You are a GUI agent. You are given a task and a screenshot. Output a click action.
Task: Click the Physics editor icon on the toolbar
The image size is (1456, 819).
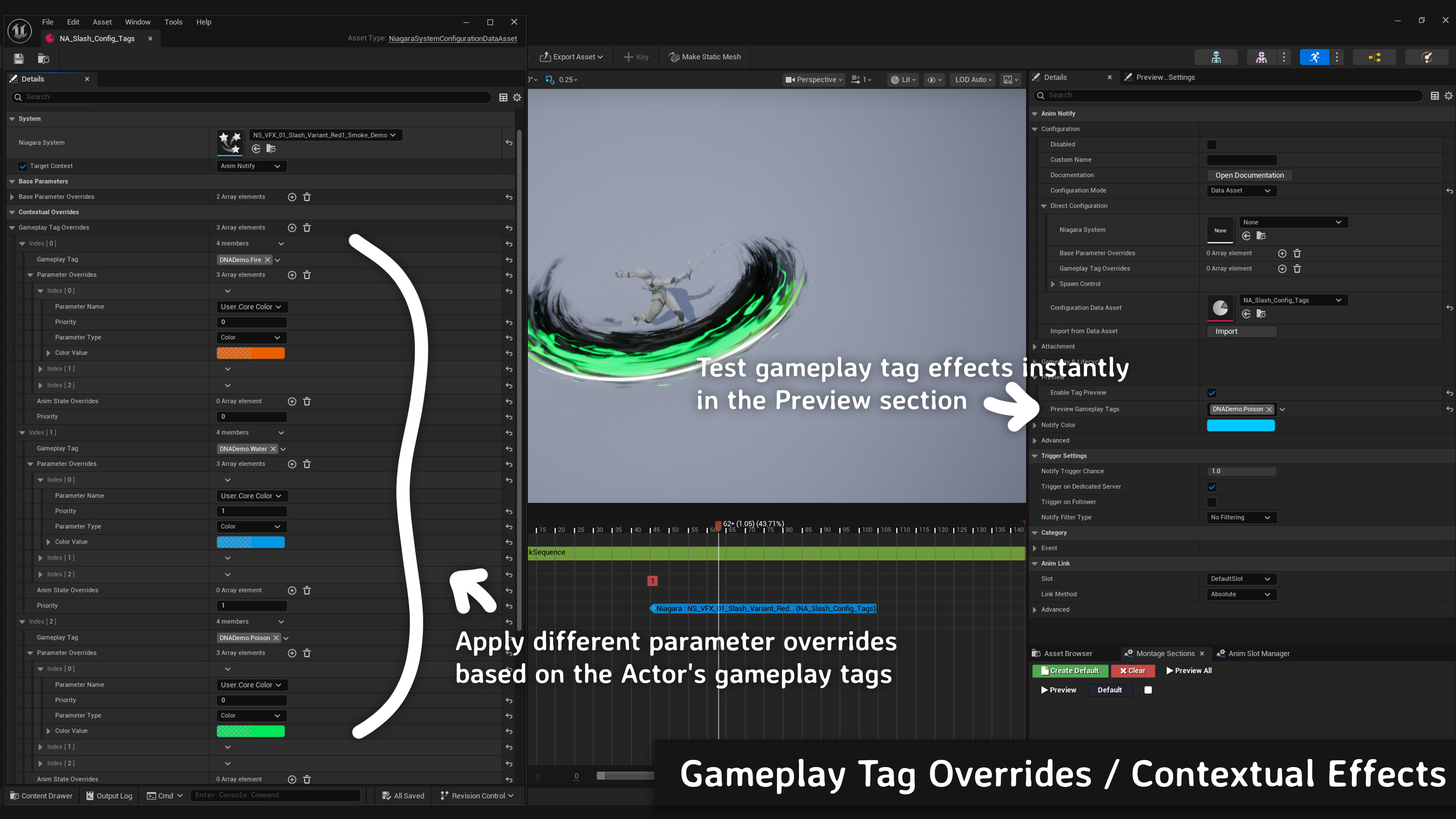[1426, 57]
